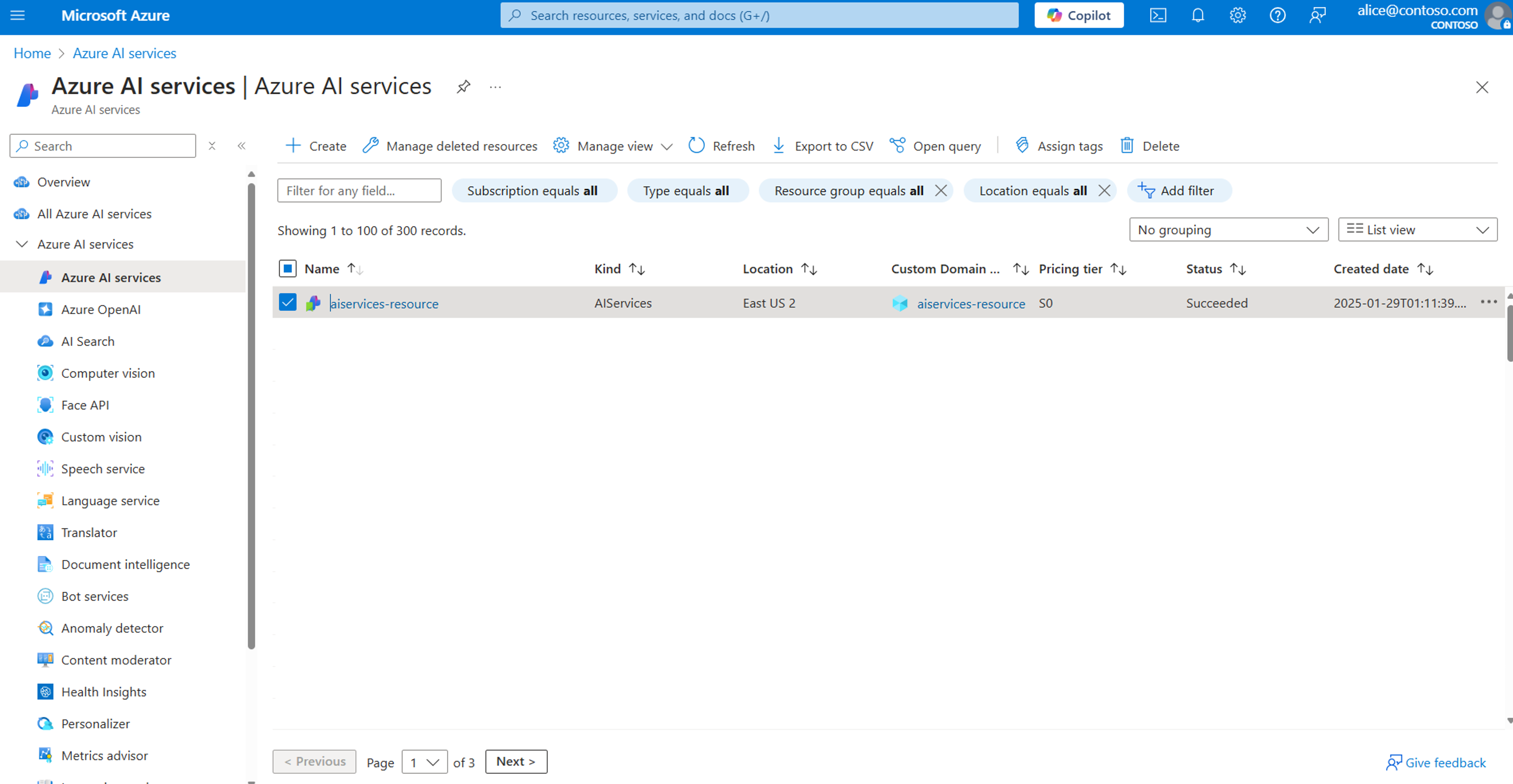
Task: Click the portal settings gear icon
Action: [1238, 15]
